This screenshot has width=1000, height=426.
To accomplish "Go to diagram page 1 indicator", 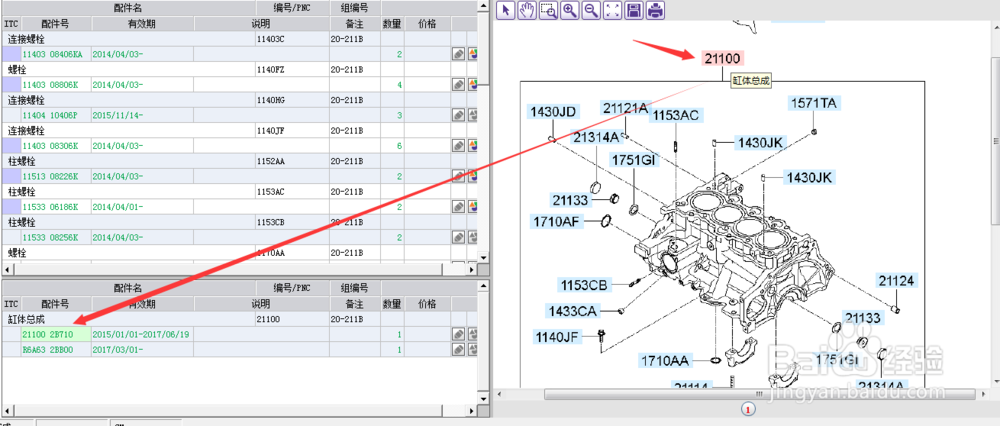I will (749, 409).
